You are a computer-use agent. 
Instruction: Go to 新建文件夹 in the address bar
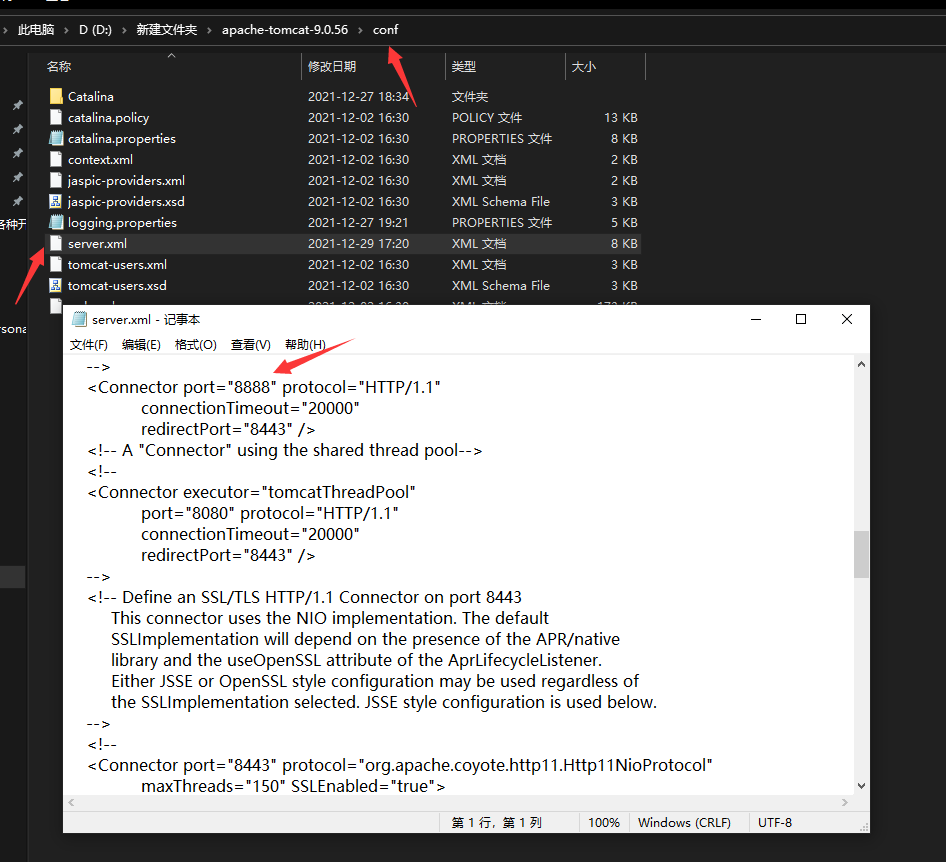pyautogui.click(x=165, y=30)
